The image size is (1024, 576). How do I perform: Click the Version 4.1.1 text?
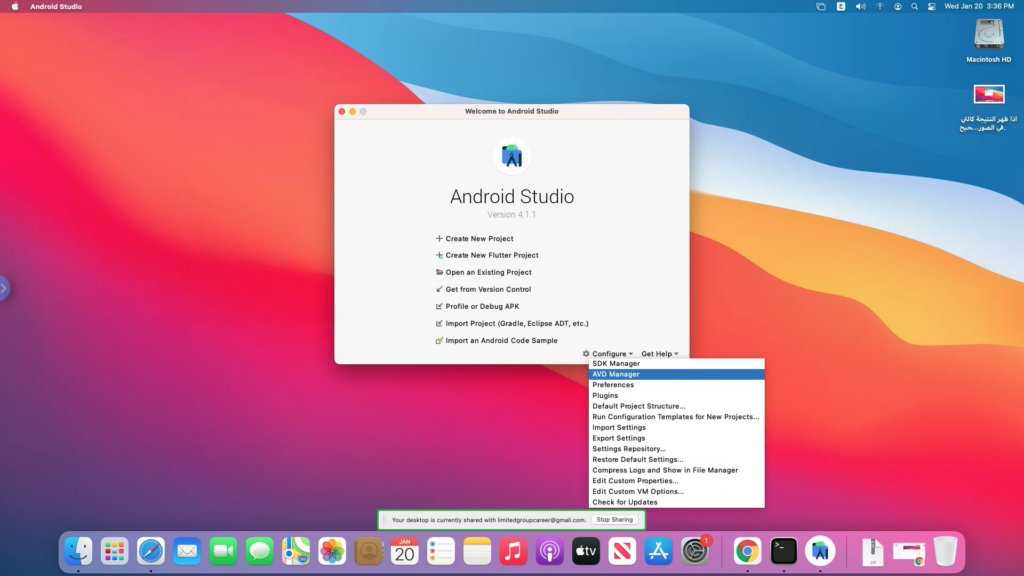[511, 215]
